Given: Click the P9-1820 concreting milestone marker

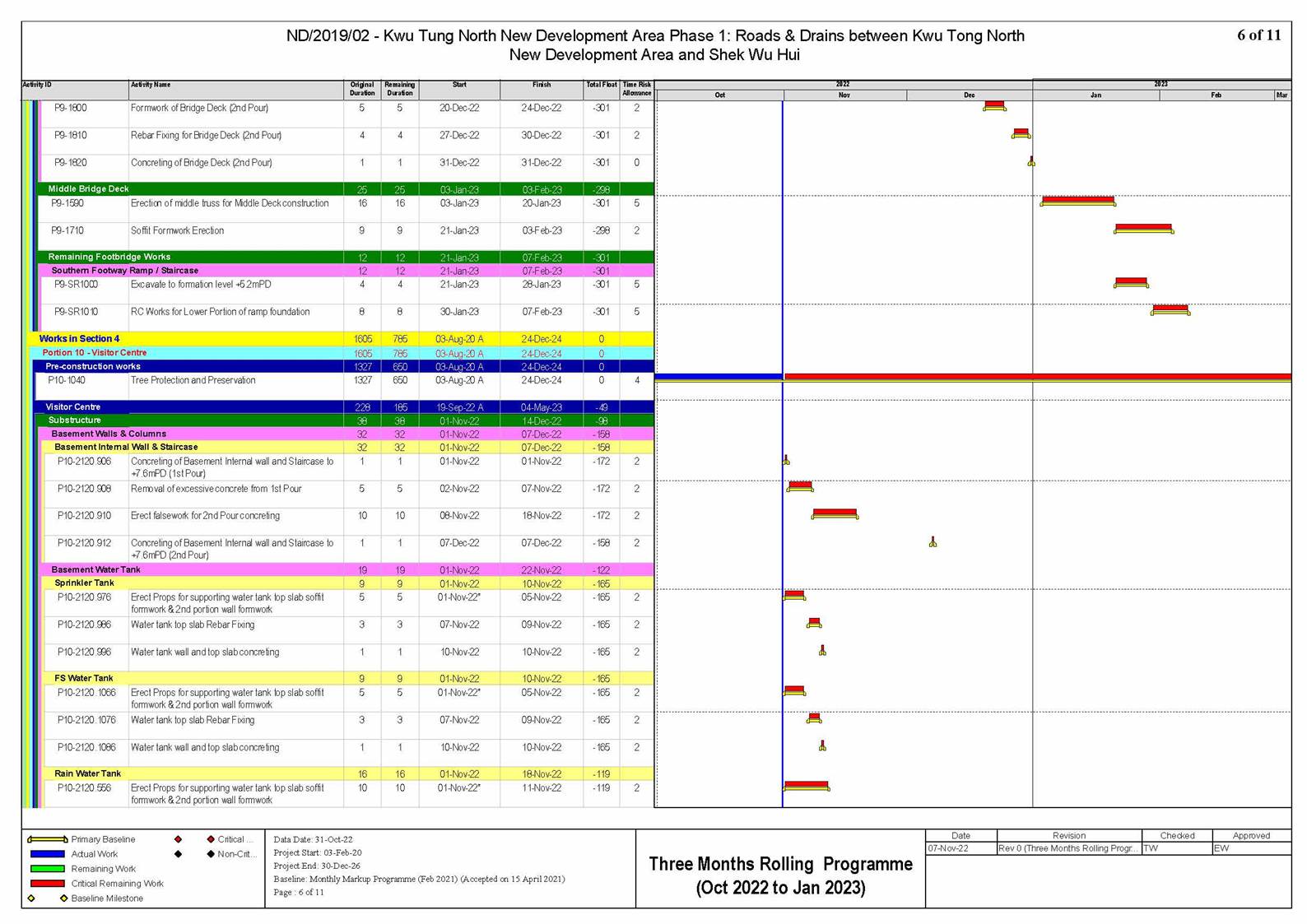Looking at the screenshot, I should 1030,161.
